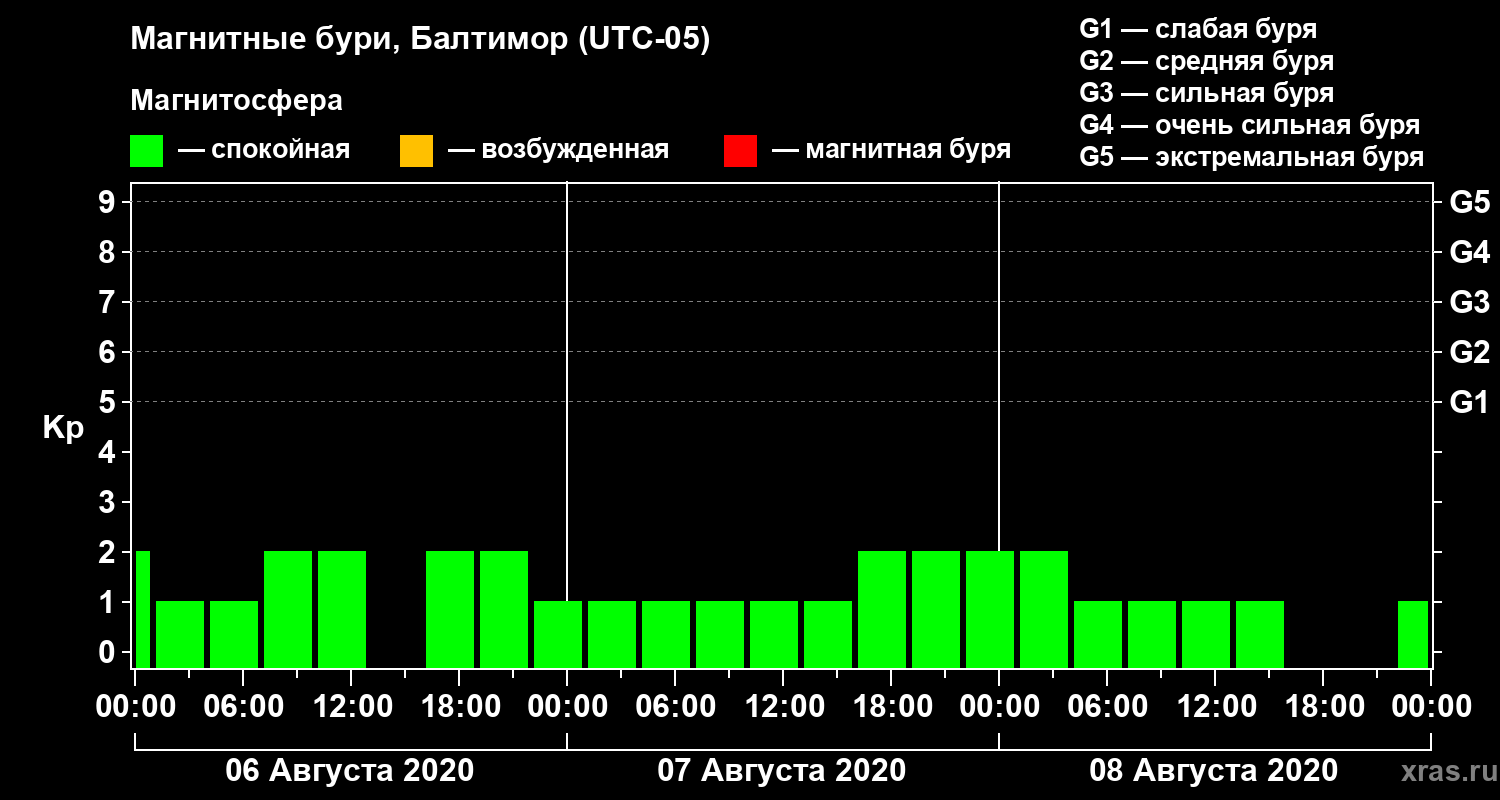The image size is (1500, 800).
Task: Click the 'G1 — слабая буря' legend line
Action: (x=1198, y=29)
